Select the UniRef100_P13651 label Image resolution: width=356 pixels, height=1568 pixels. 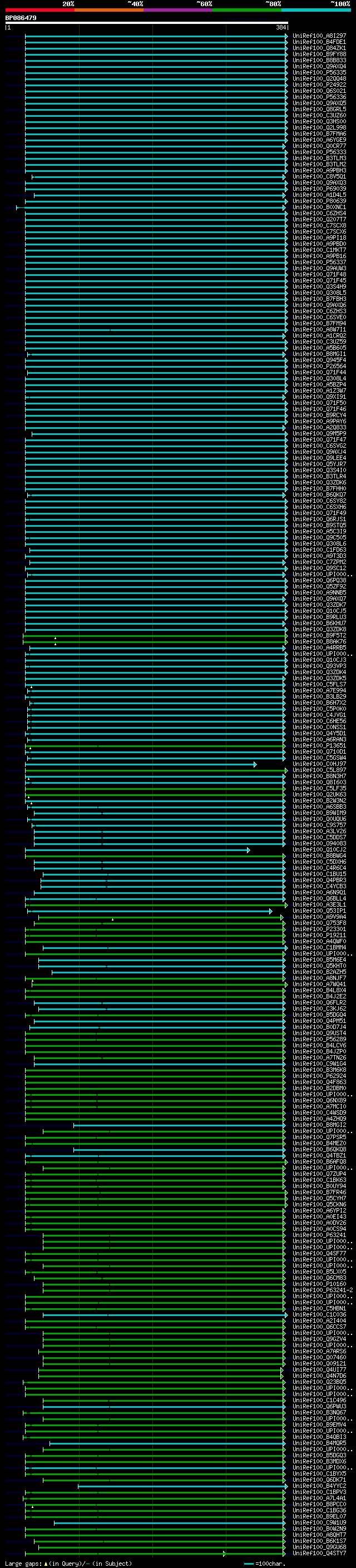coord(319,746)
